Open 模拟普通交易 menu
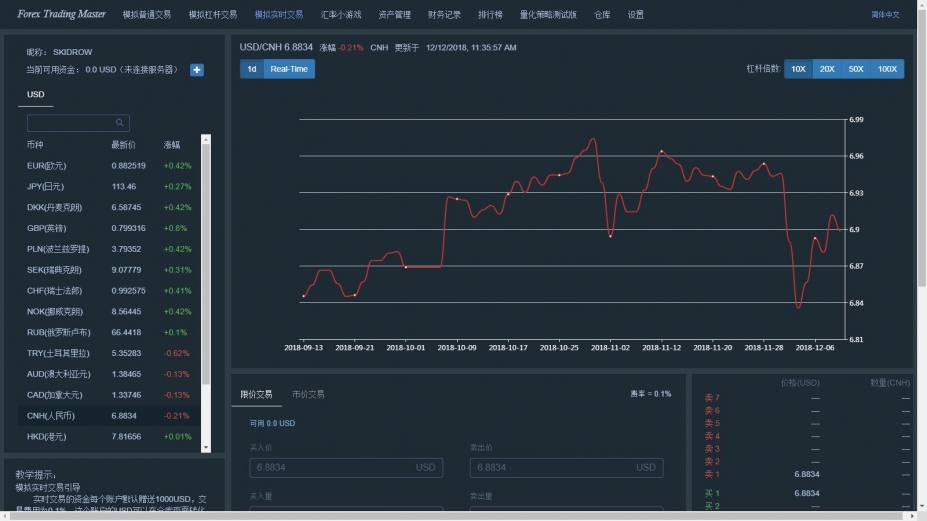The image size is (927, 521). 147,15
